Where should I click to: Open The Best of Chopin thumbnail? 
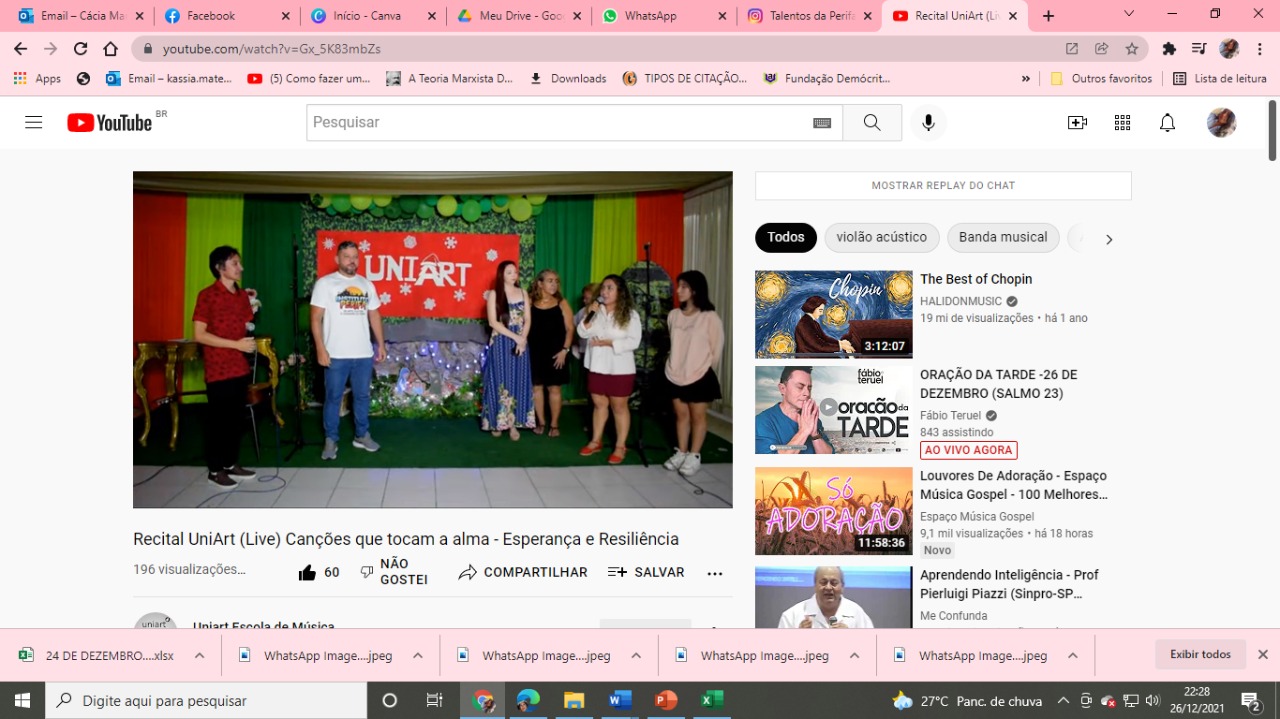tap(833, 314)
